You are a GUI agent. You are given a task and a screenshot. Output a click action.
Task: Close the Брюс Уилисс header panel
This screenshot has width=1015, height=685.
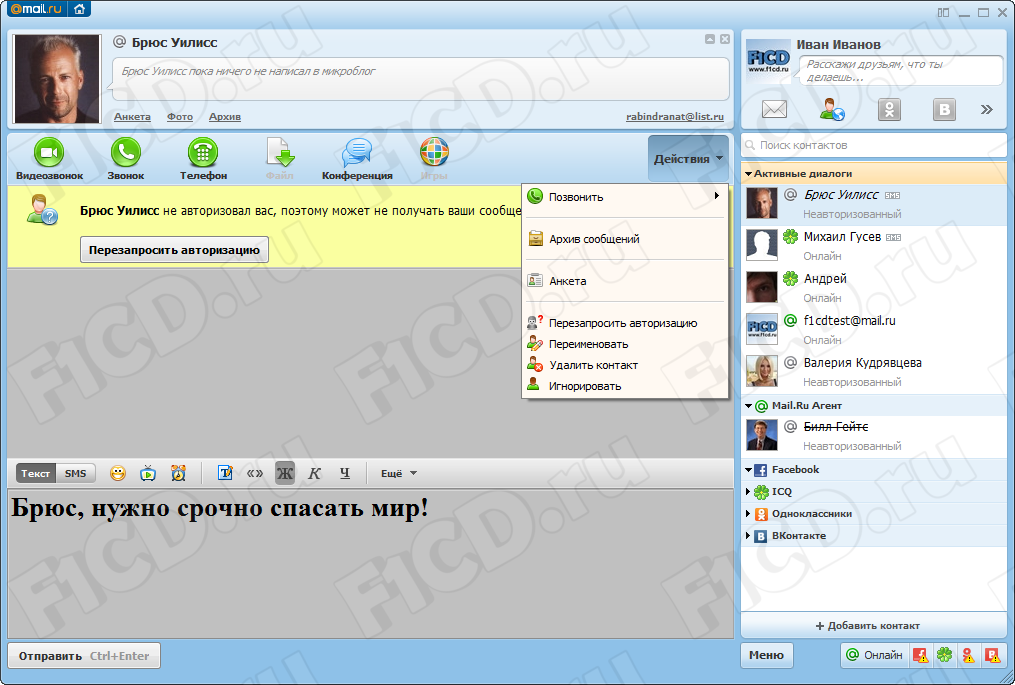click(725, 39)
